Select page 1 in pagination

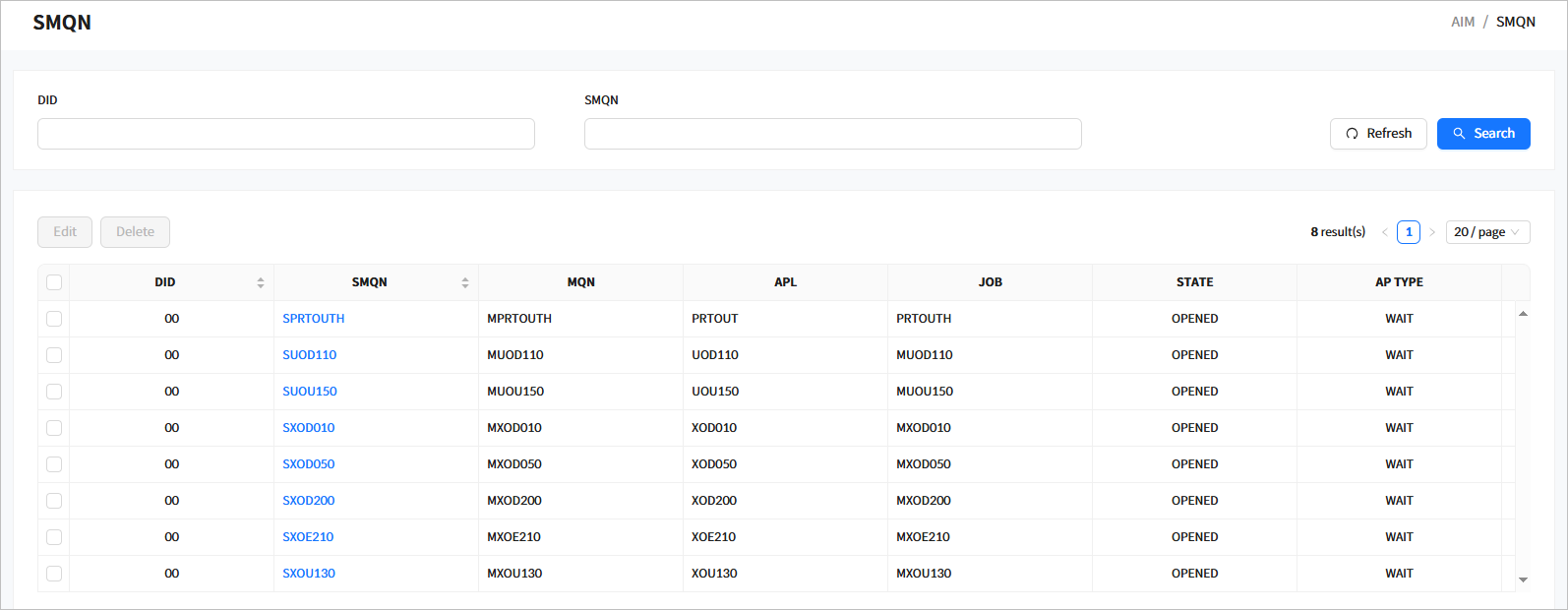[x=1409, y=232]
